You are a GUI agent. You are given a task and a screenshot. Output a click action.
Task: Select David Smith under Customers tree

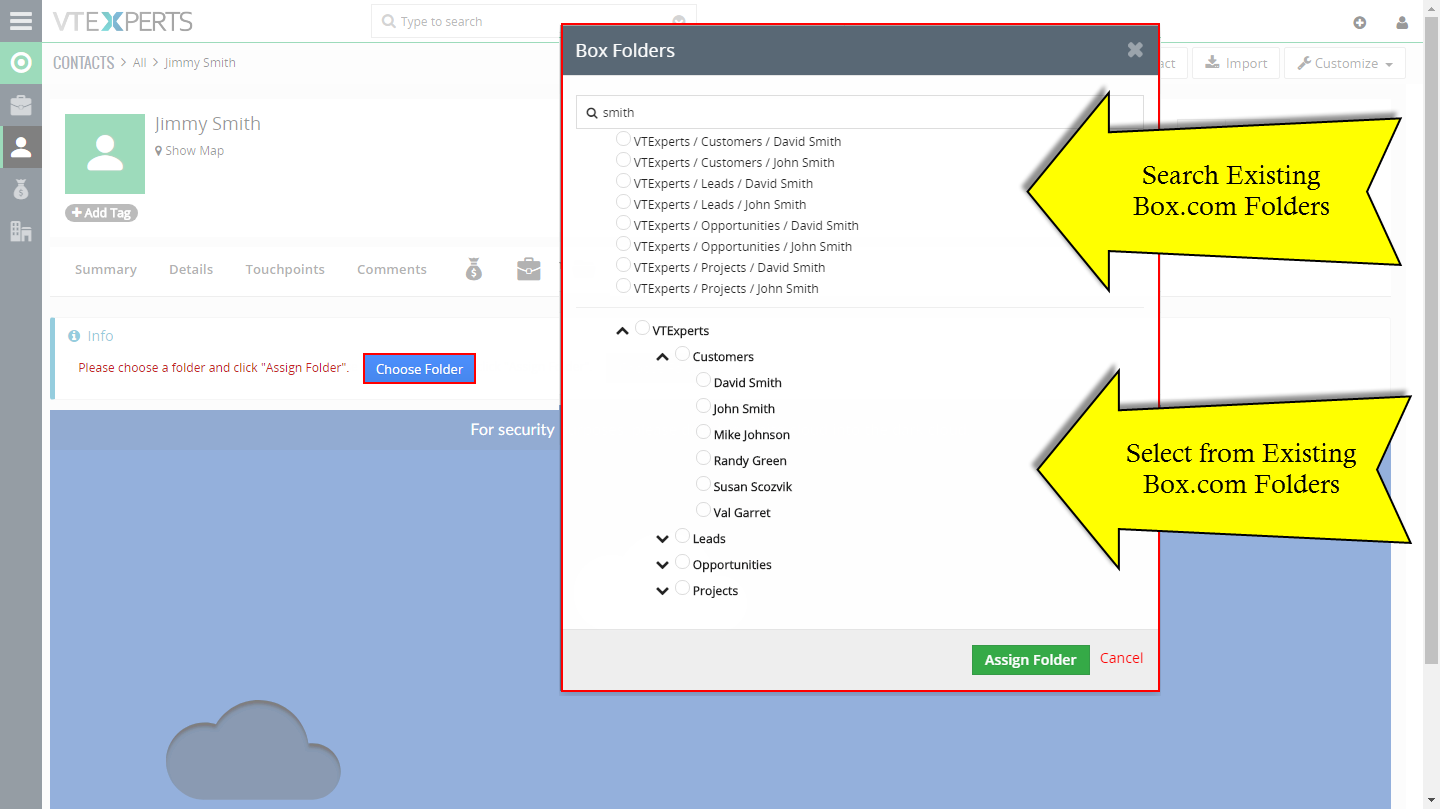704,380
